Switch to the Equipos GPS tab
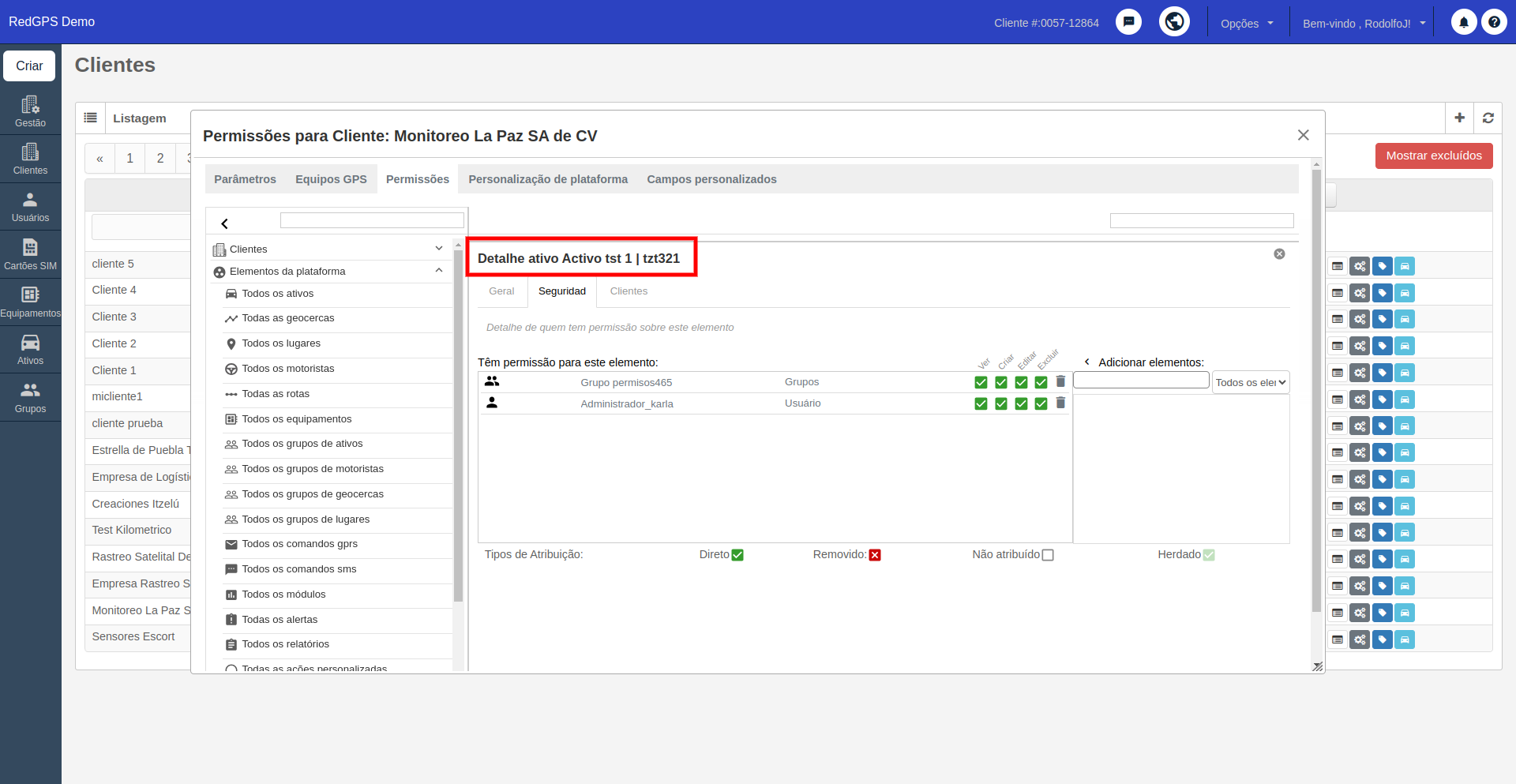 click(x=331, y=179)
